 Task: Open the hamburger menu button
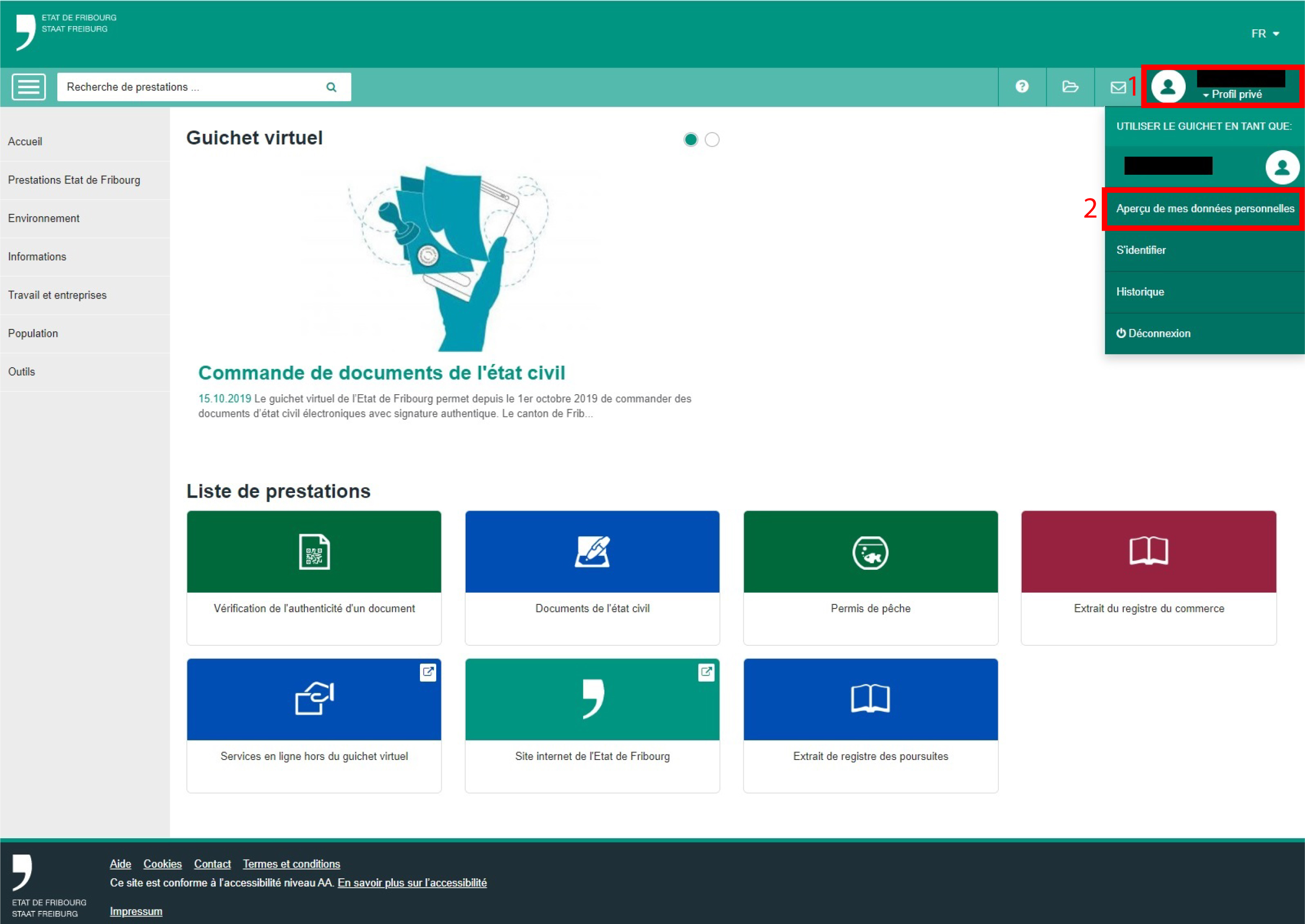[28, 87]
